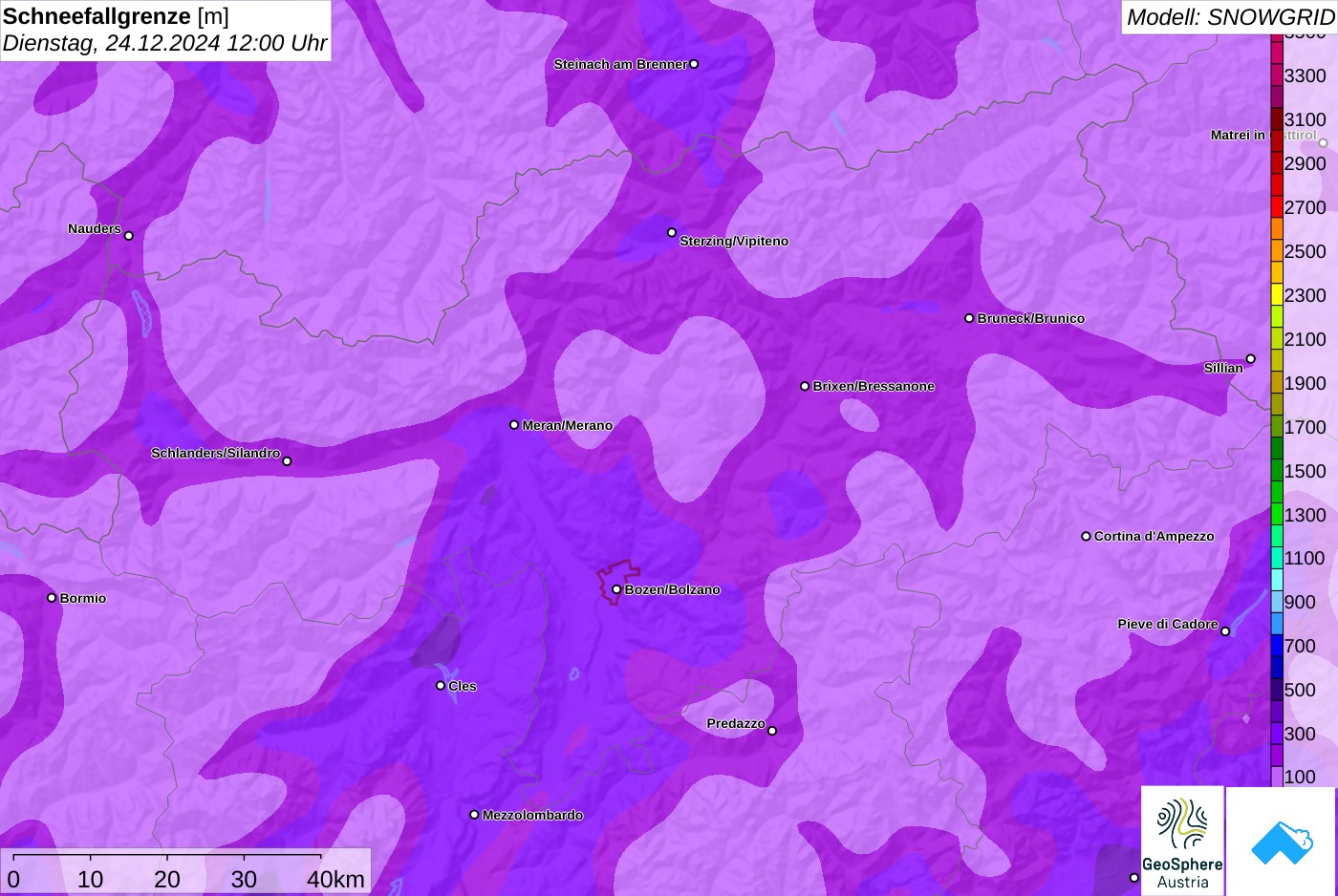Click the Cortina d'Ampezzo location dot
The height and width of the screenshot is (896, 1338).
point(1086,536)
